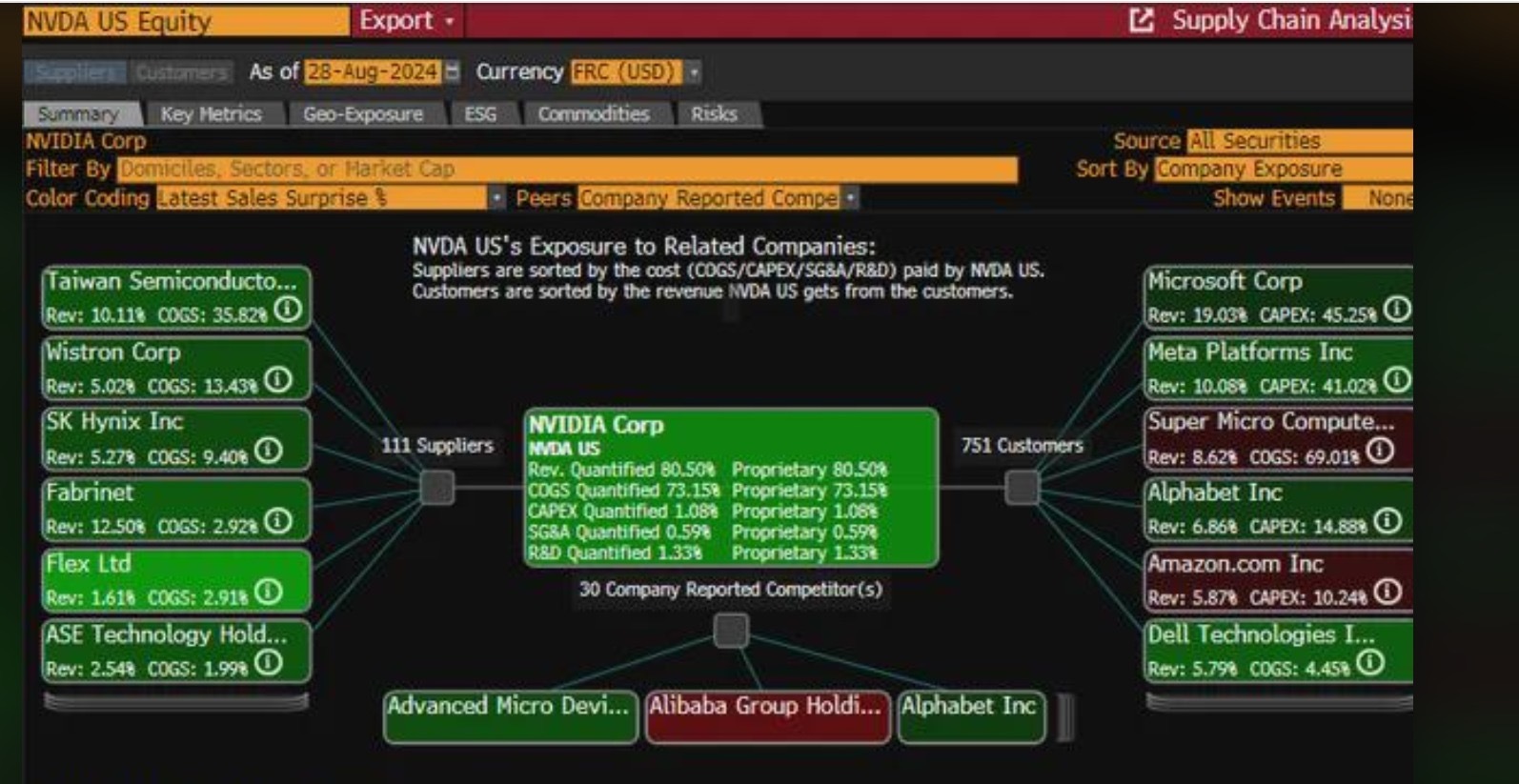Open info icon on Alphabet Inc customer card
The height and width of the screenshot is (784, 1519).
1388,521
